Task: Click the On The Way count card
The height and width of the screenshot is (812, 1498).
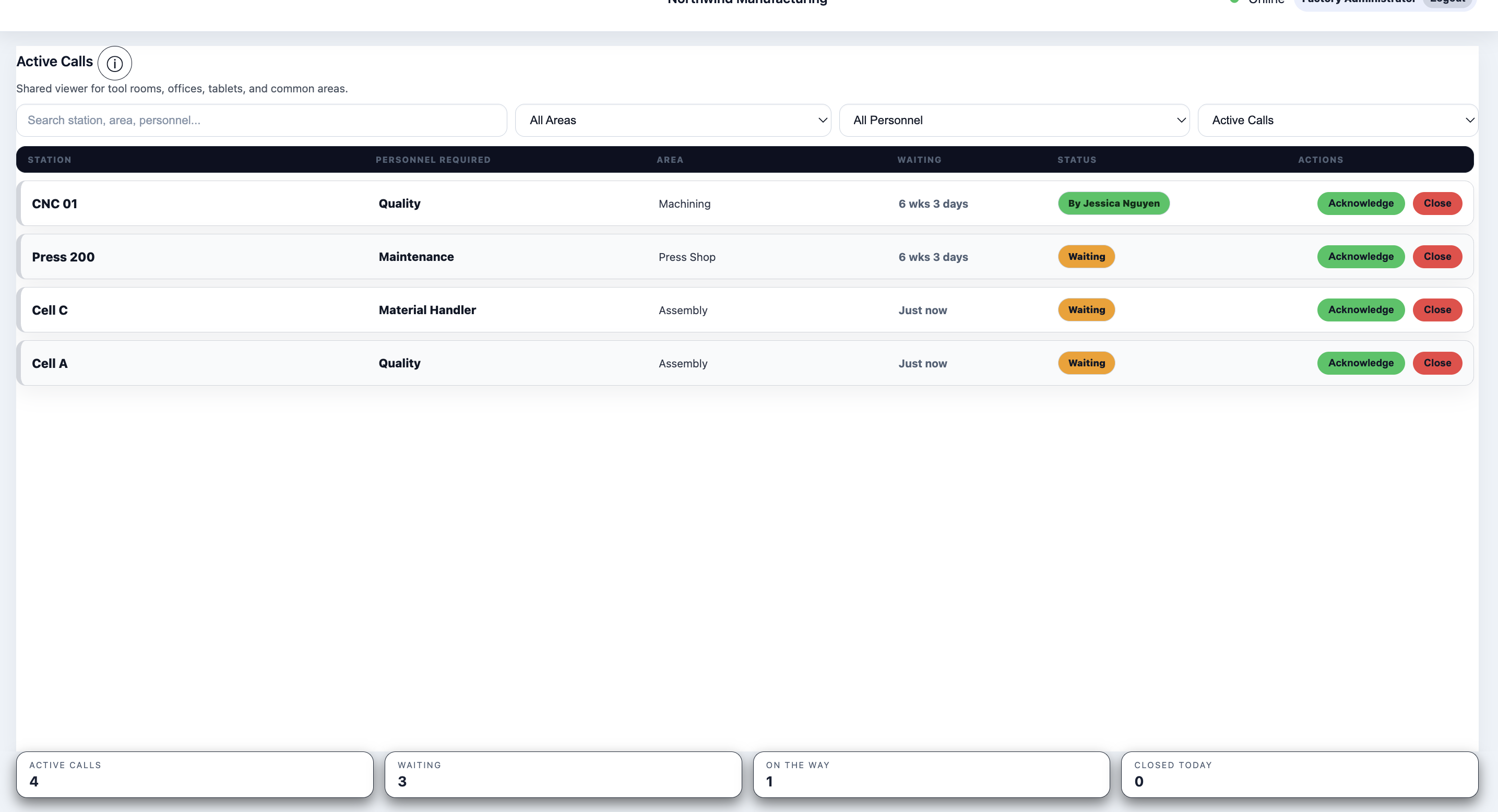Action: [x=932, y=775]
